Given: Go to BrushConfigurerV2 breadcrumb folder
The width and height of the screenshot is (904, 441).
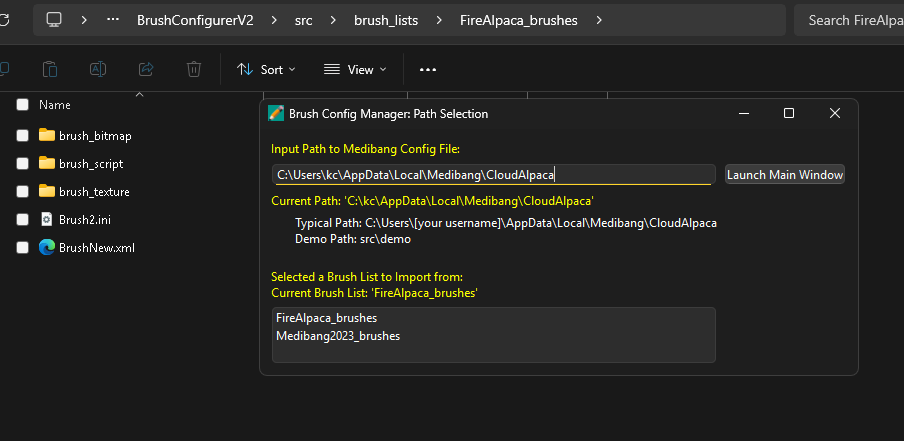Looking at the screenshot, I should pyautogui.click(x=195, y=20).
